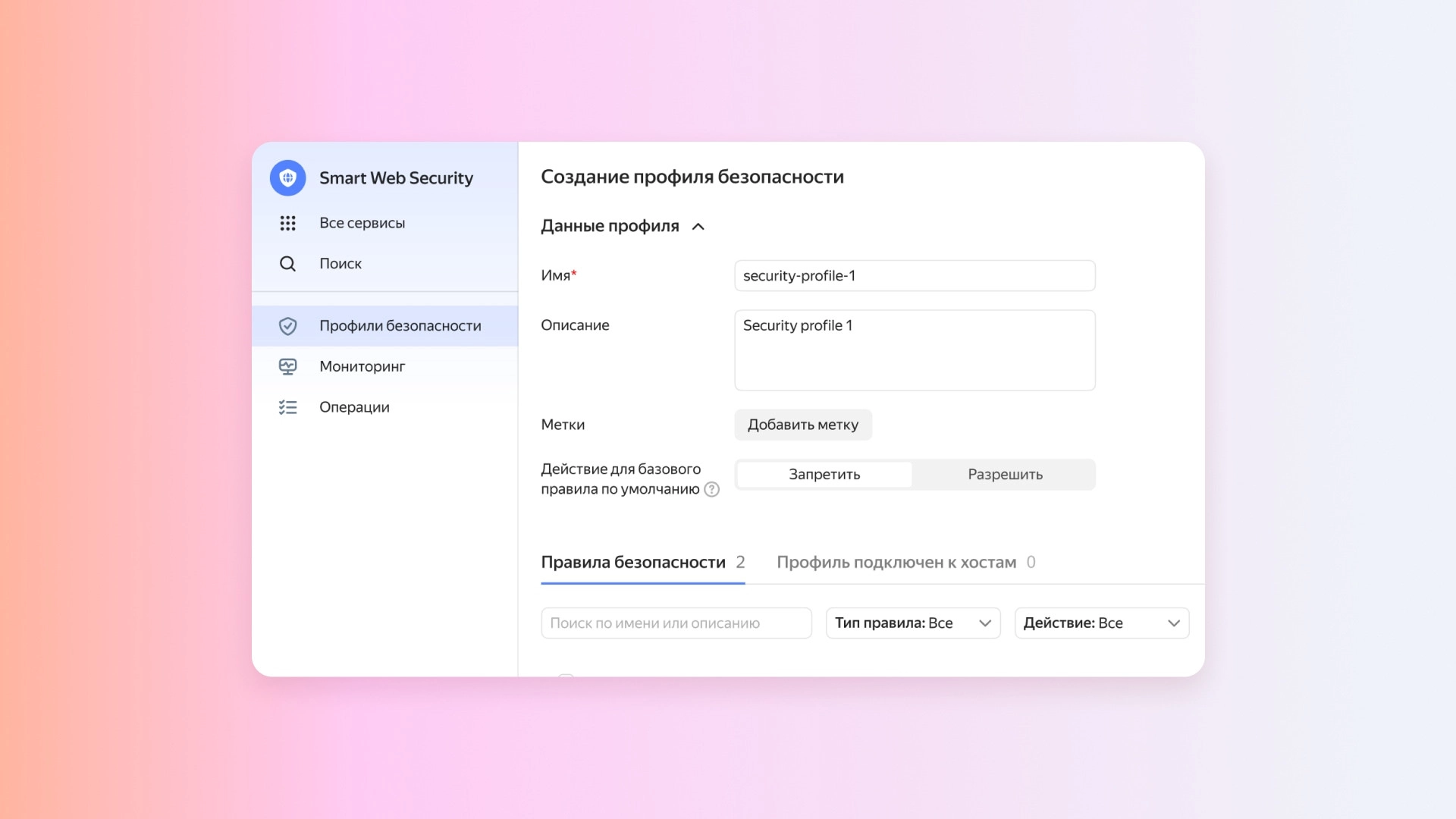Click the search magnifier icon in sidebar
Screen dimensions: 1456x819
[287, 264]
